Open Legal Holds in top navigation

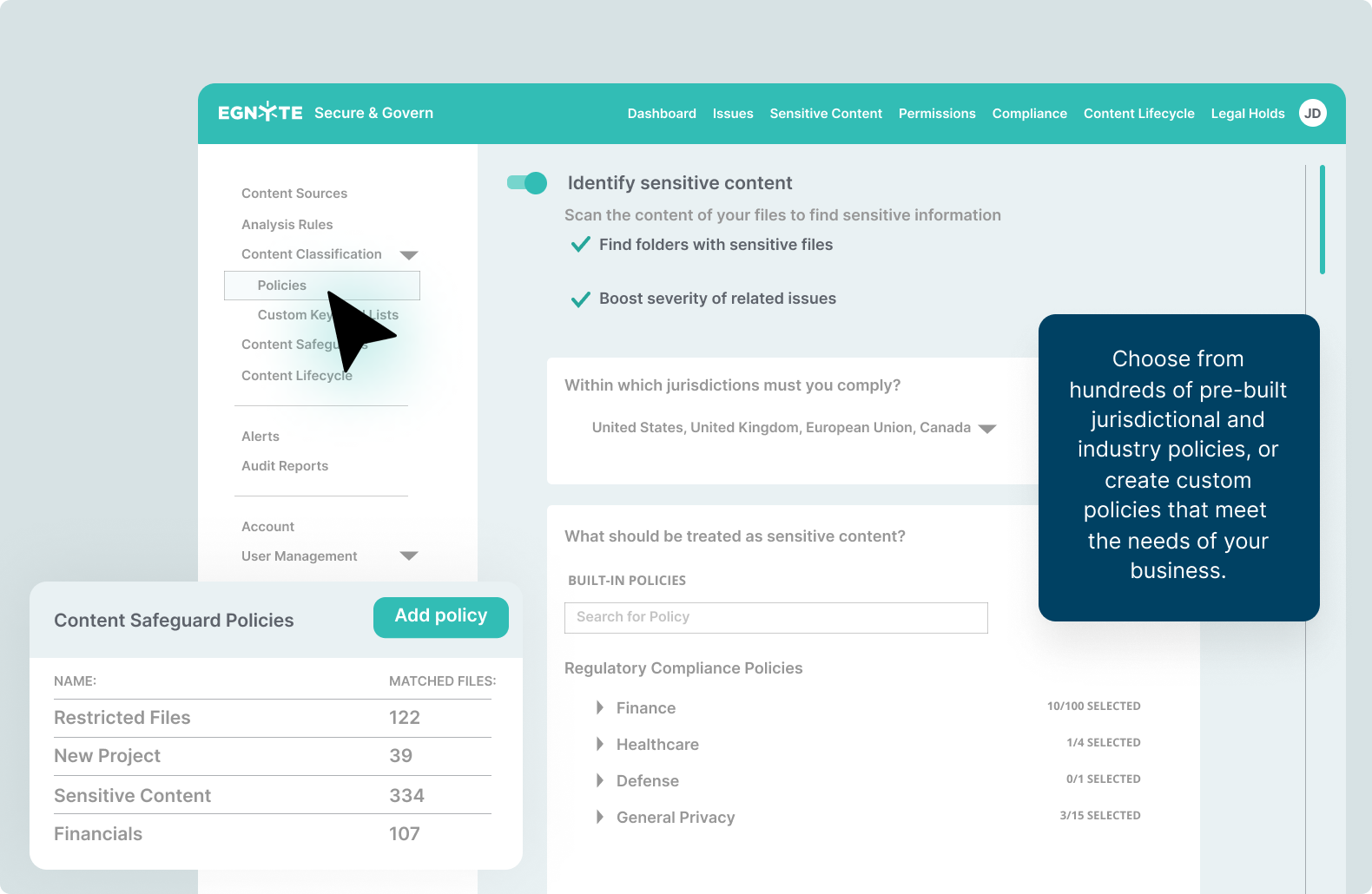[x=1247, y=114]
